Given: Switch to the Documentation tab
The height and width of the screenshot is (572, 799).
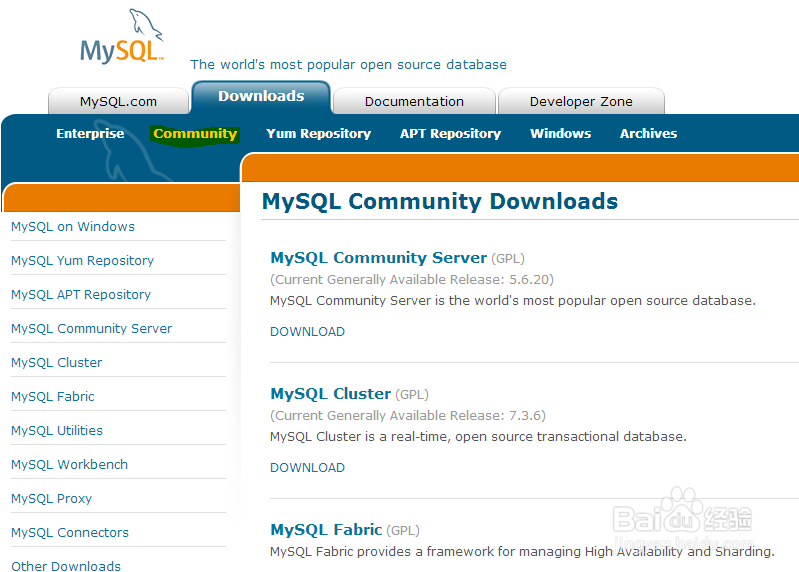Looking at the screenshot, I should [x=414, y=101].
